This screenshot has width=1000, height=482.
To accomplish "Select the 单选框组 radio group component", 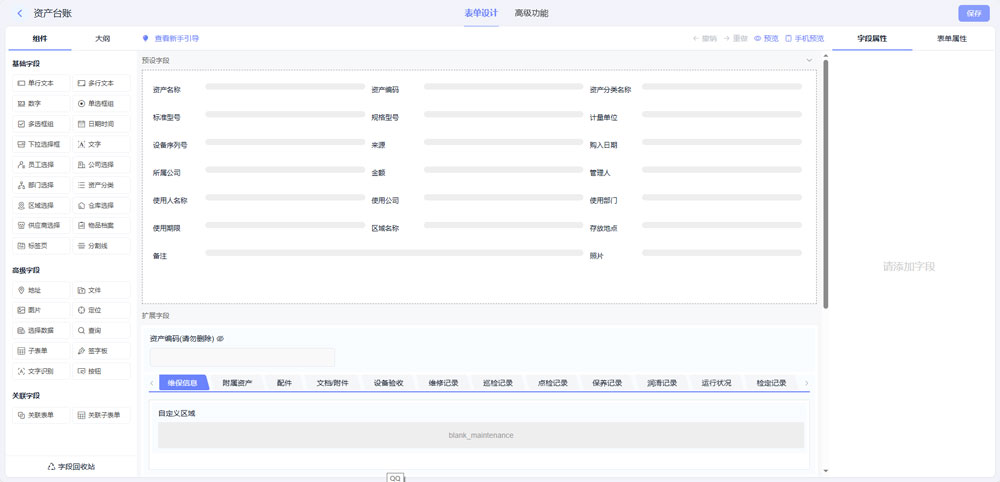I will (x=102, y=103).
